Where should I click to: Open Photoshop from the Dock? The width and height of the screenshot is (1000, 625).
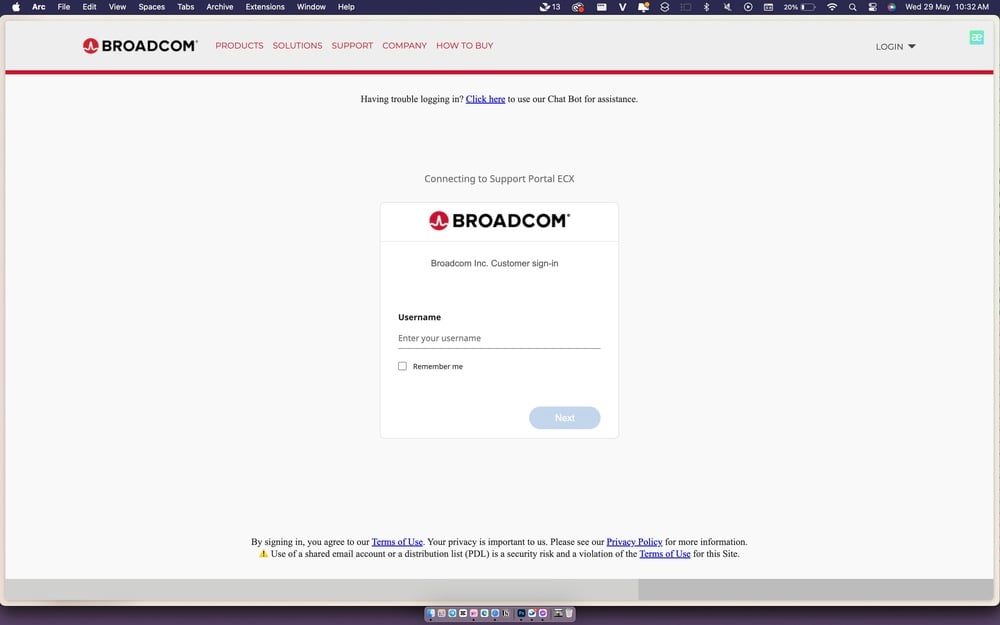521,613
